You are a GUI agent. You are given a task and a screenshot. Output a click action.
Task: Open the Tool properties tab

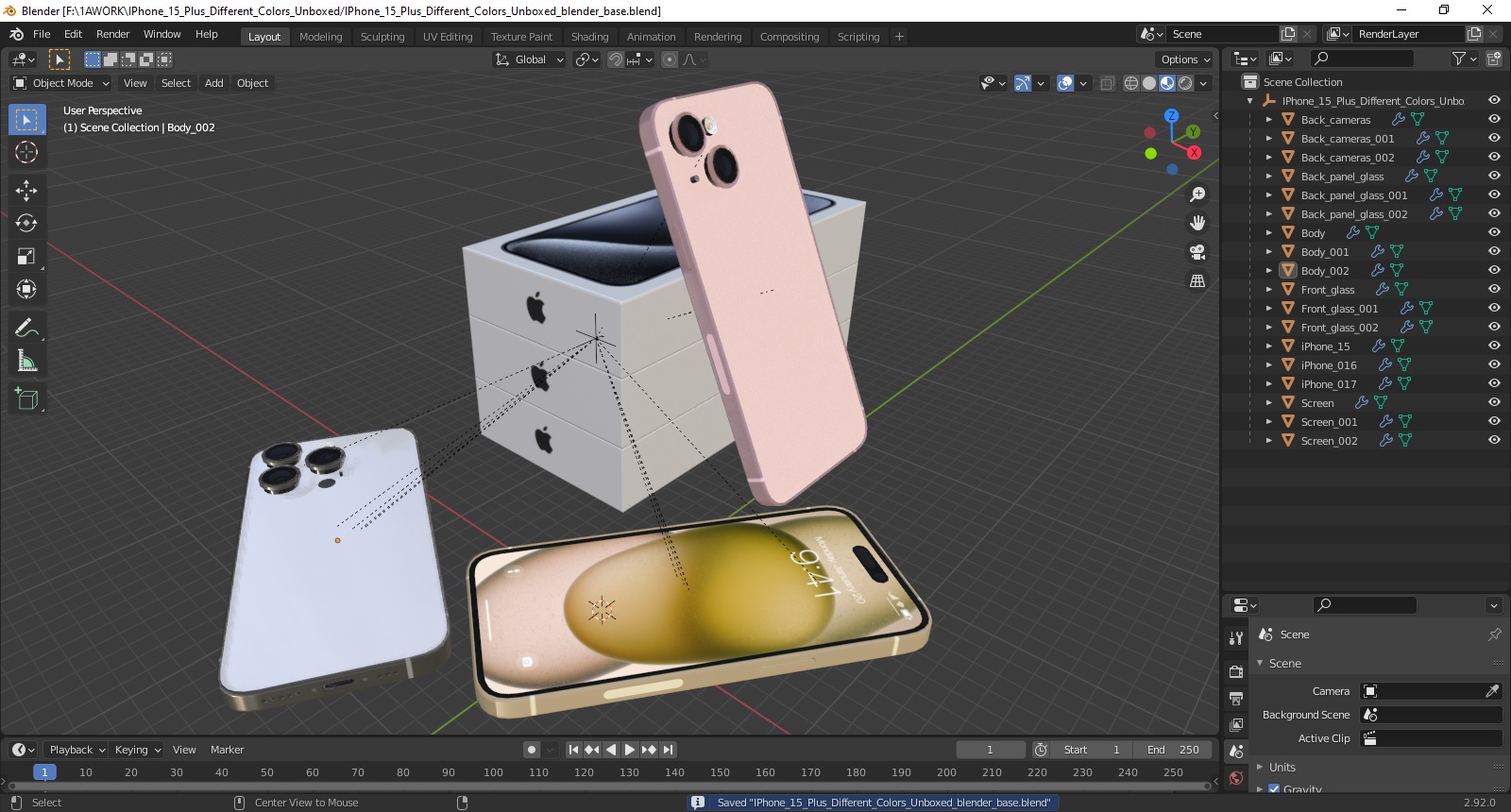click(x=1236, y=638)
